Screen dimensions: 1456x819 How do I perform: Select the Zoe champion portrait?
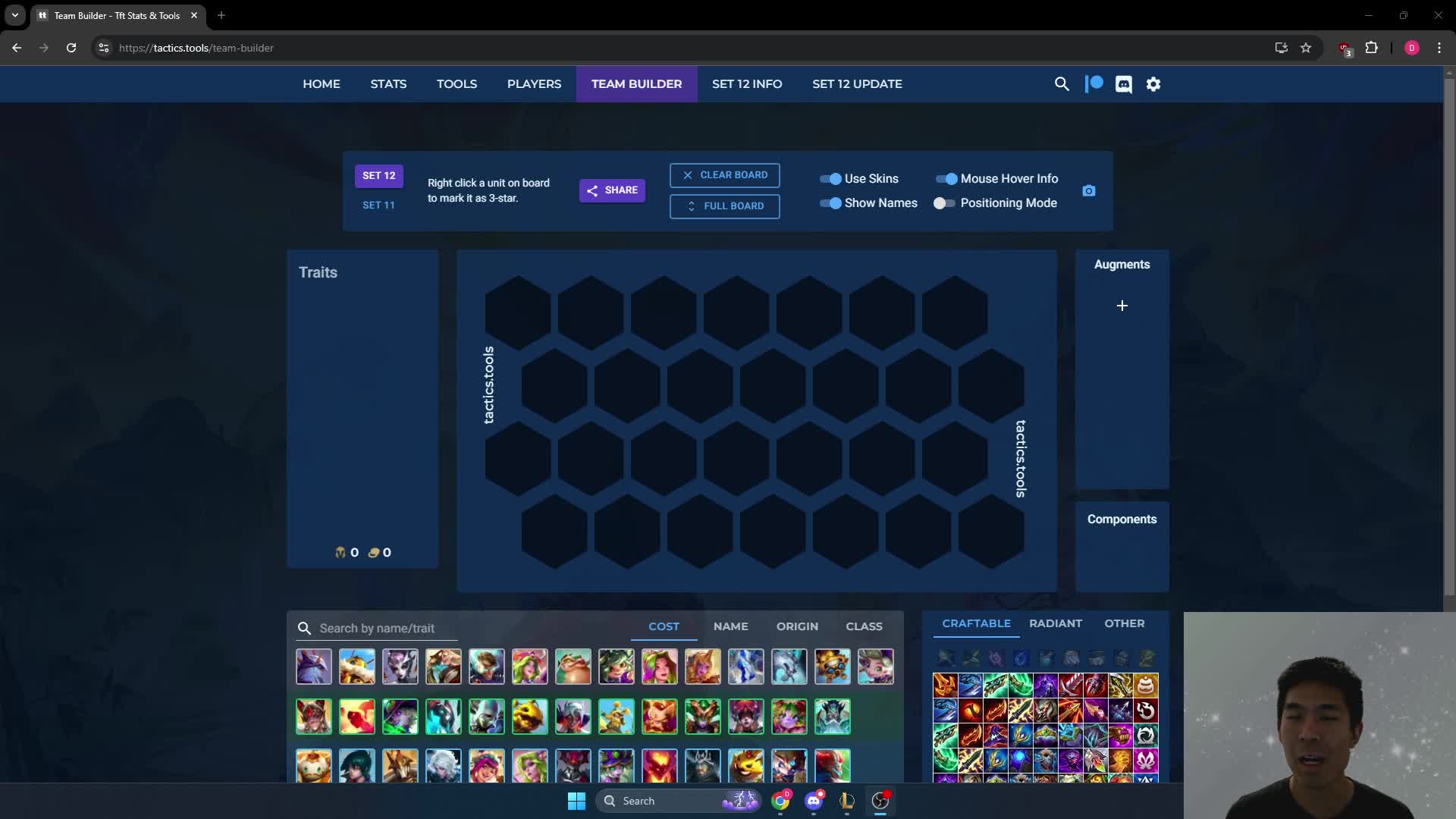pos(876,667)
